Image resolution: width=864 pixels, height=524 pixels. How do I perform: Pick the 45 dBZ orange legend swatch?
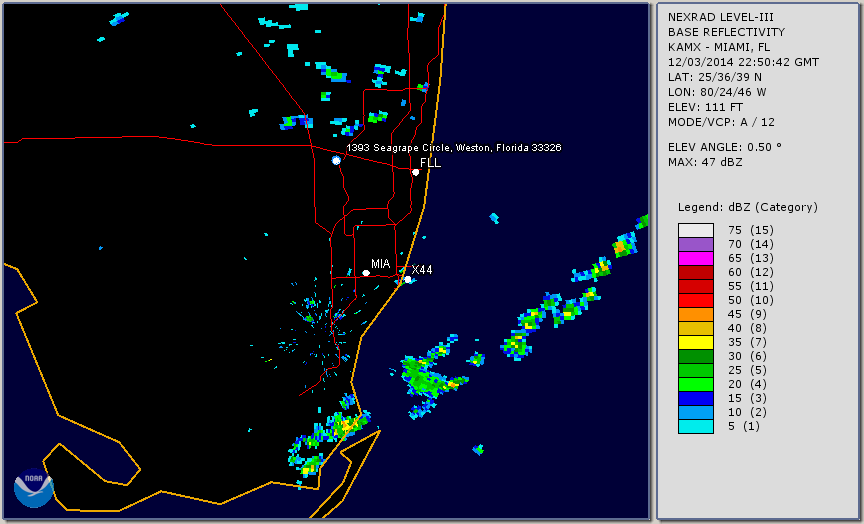pyautogui.click(x=695, y=315)
